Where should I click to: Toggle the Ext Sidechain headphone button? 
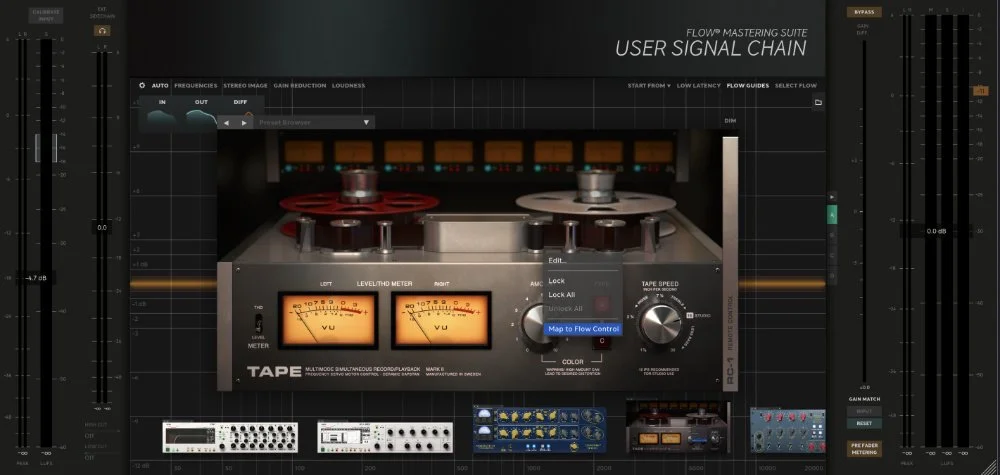click(102, 31)
